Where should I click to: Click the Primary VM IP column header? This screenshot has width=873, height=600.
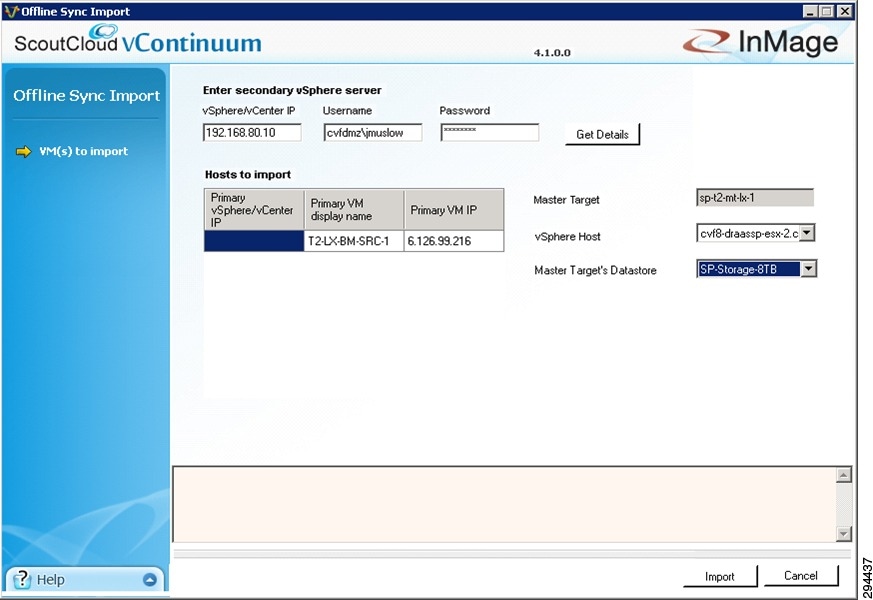[x=454, y=210]
